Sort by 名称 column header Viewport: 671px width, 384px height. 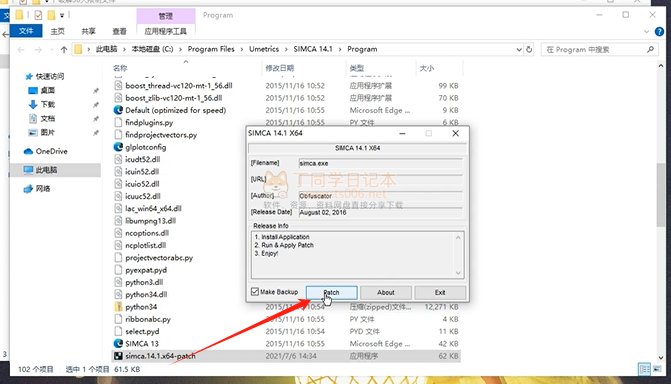(120, 68)
